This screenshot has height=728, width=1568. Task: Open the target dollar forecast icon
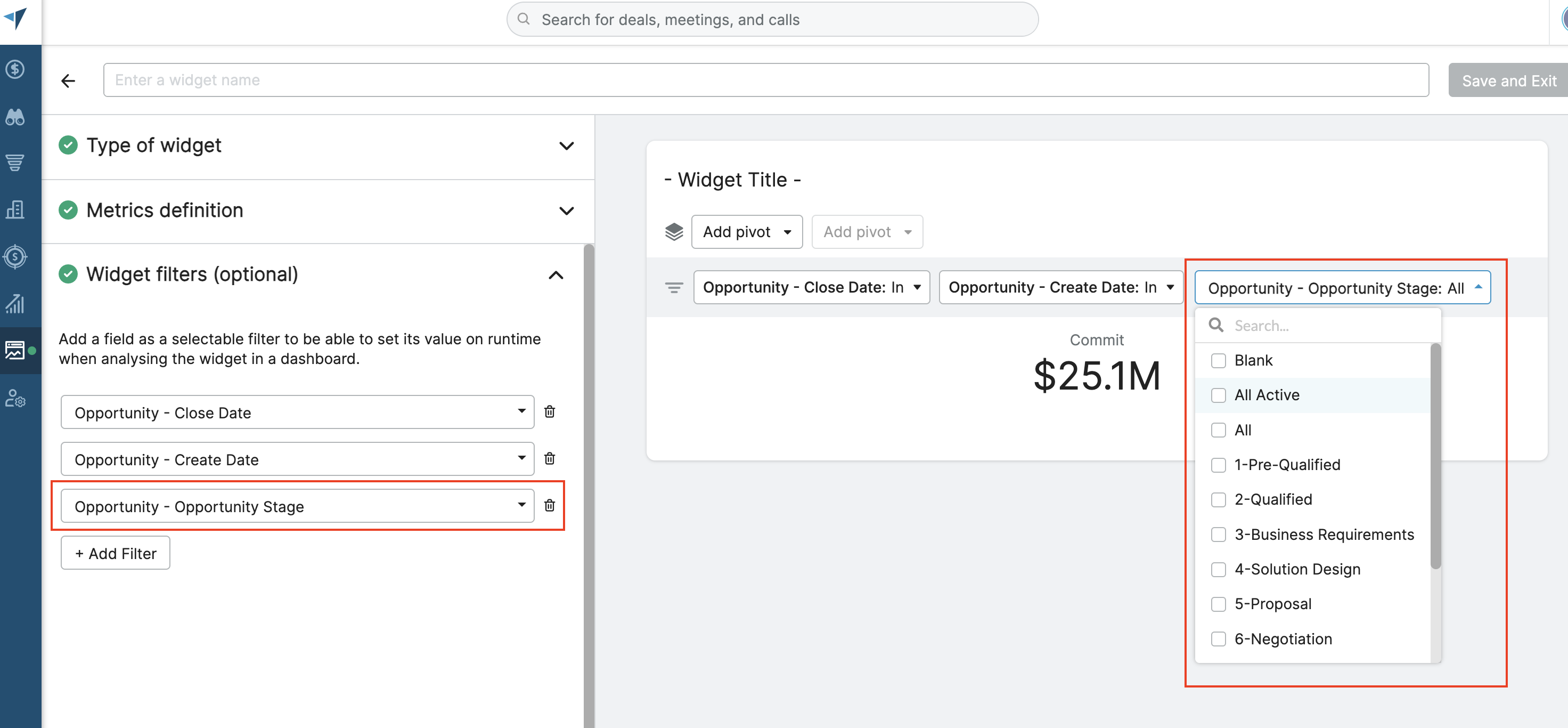[x=15, y=256]
